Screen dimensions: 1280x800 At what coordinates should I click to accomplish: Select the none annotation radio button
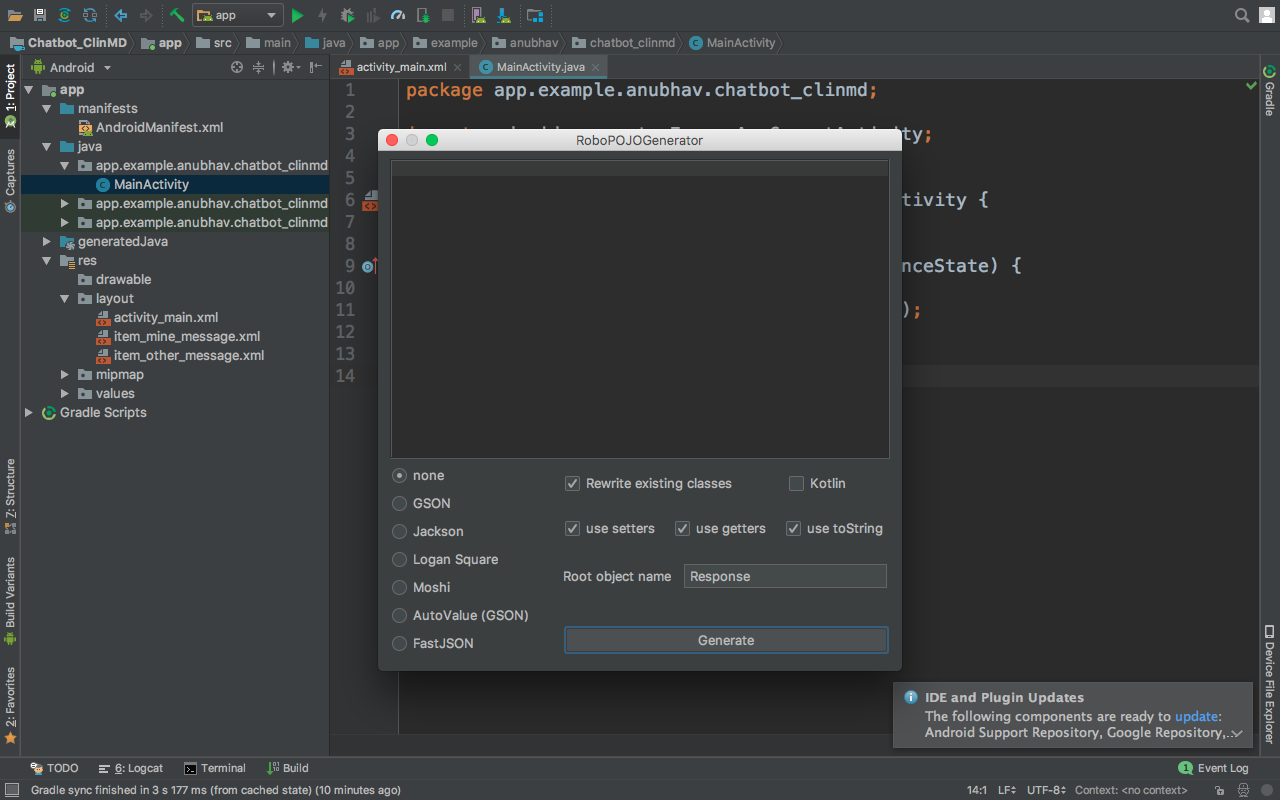[400, 475]
